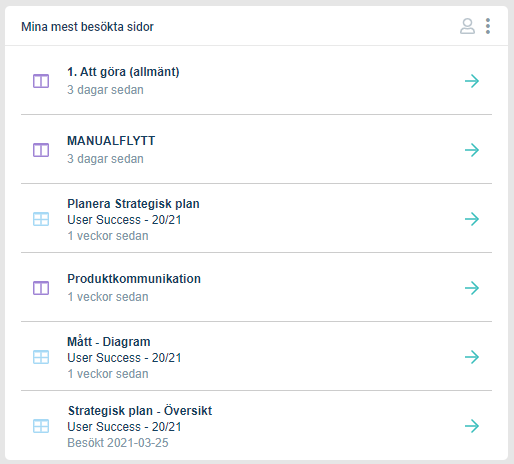Image resolution: width=514 pixels, height=464 pixels.
Task: Open the MANUALFLYTT page title
Action: (111, 141)
